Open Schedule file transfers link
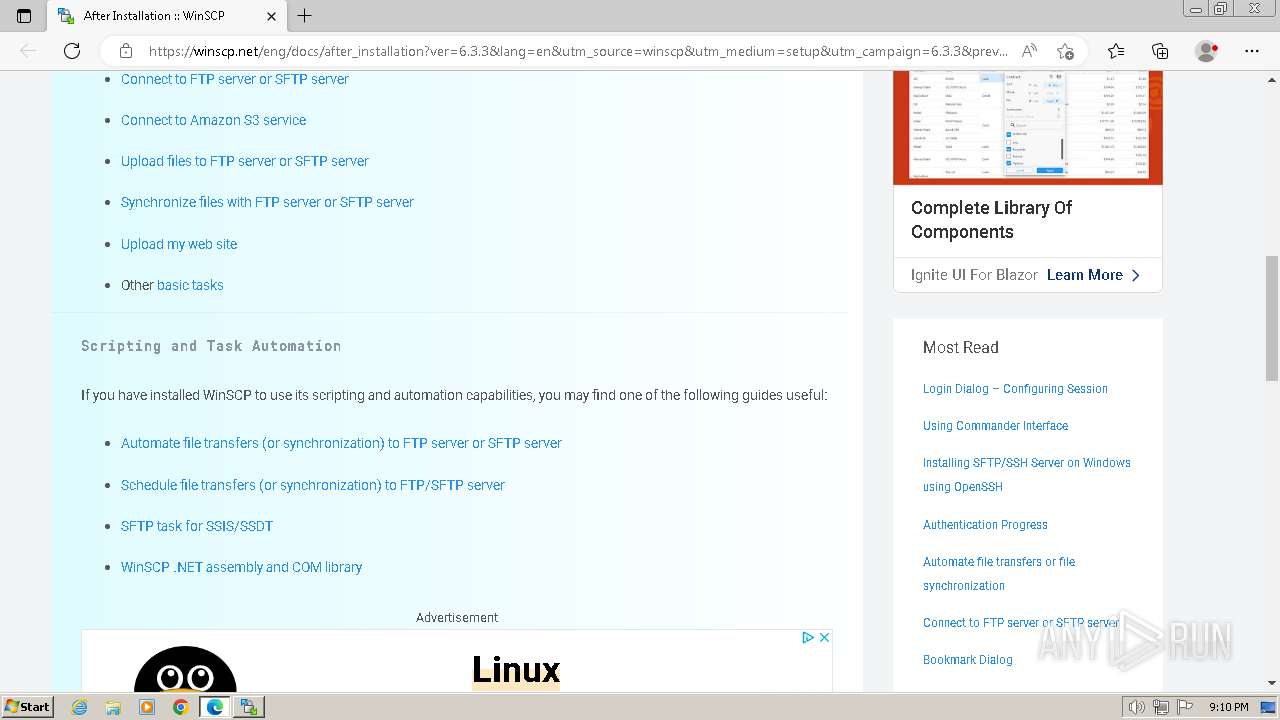Screen dimensions: 1280x720 click(313, 485)
